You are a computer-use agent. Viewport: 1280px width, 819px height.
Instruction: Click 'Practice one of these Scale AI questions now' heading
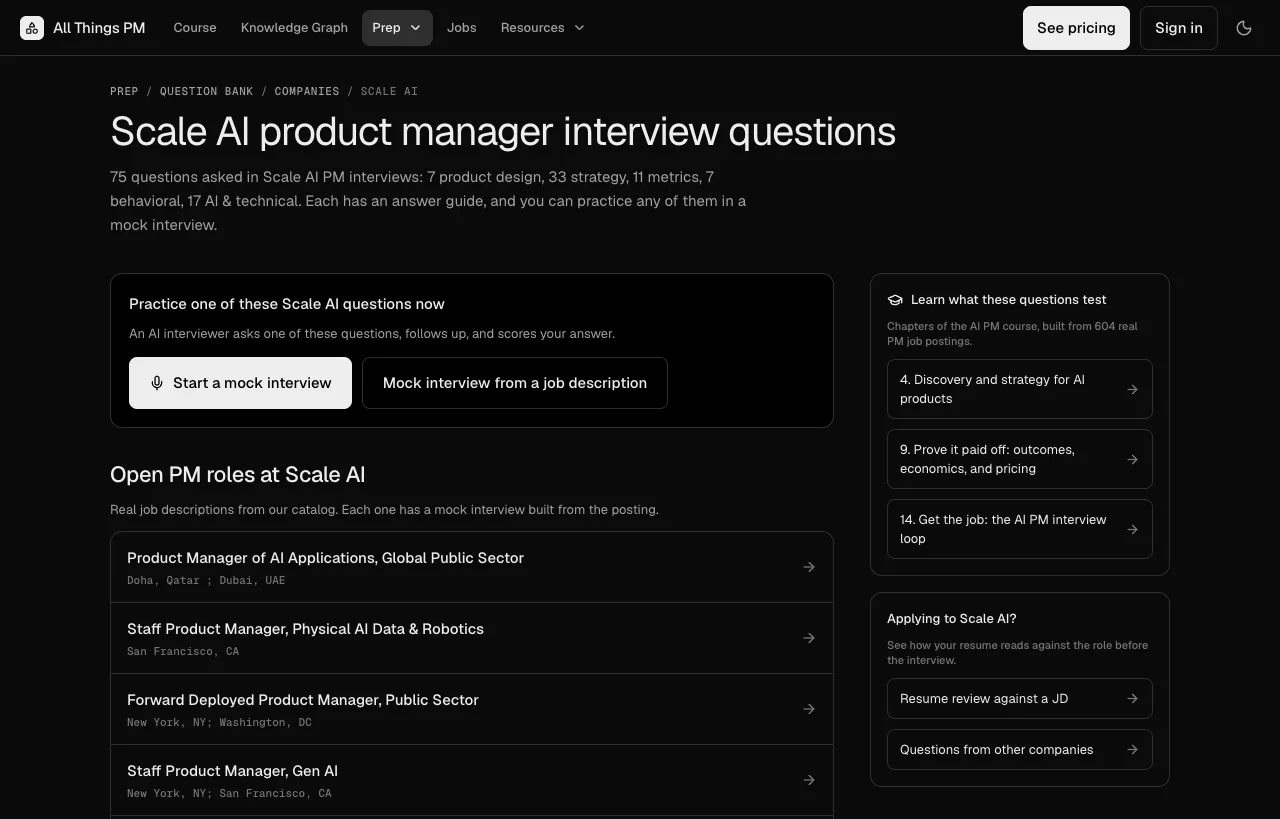(287, 304)
